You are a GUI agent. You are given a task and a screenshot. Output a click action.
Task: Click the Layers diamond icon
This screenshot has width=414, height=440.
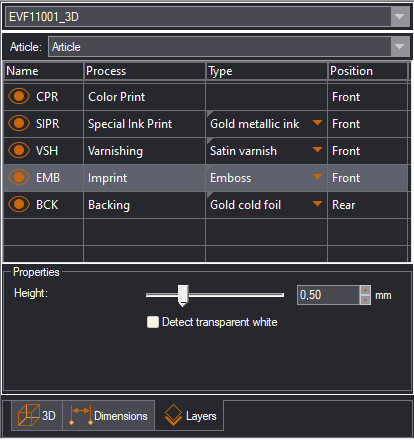173,415
